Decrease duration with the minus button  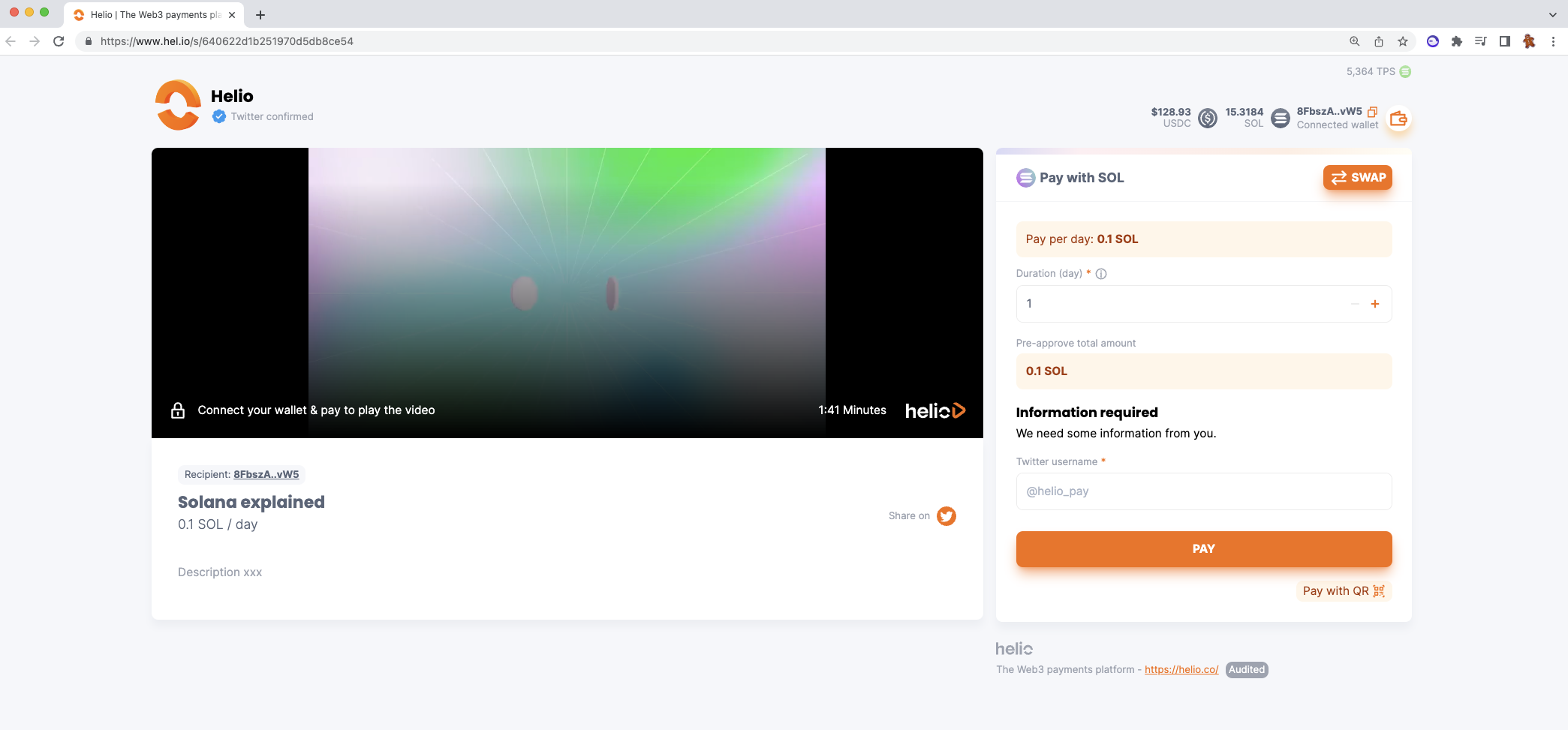(1355, 304)
